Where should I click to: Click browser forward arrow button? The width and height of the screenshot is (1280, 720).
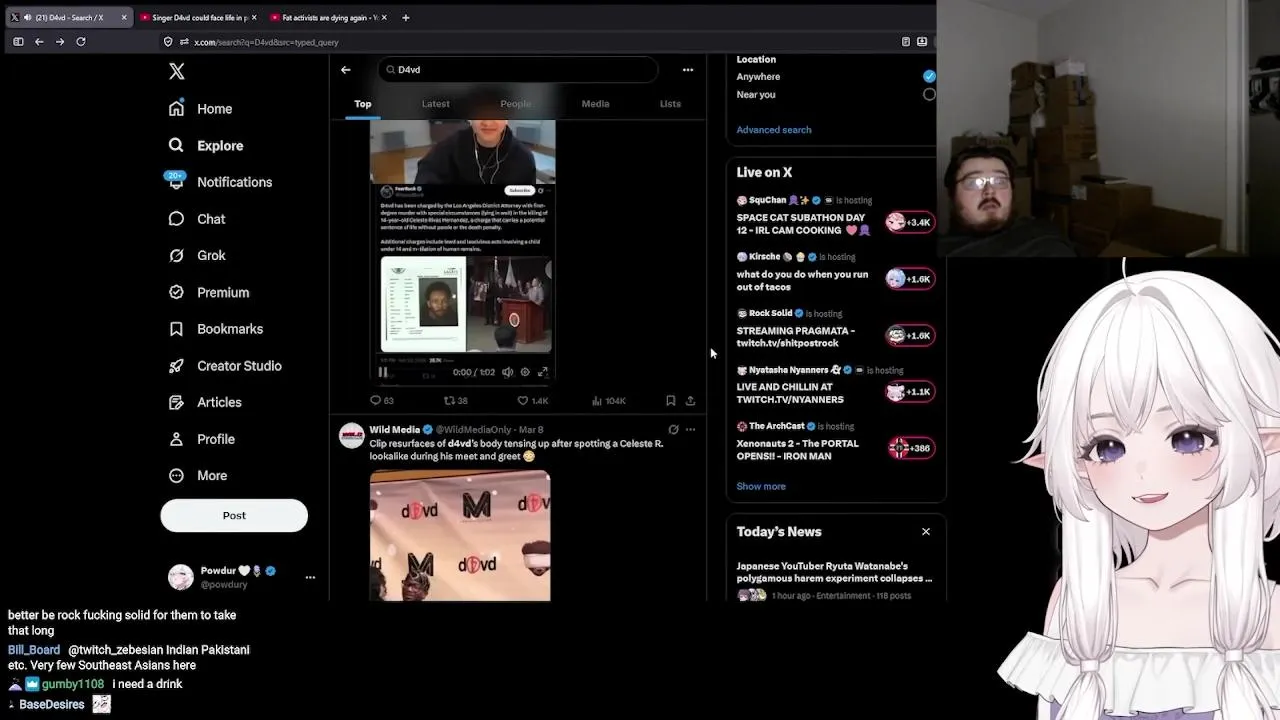point(60,42)
